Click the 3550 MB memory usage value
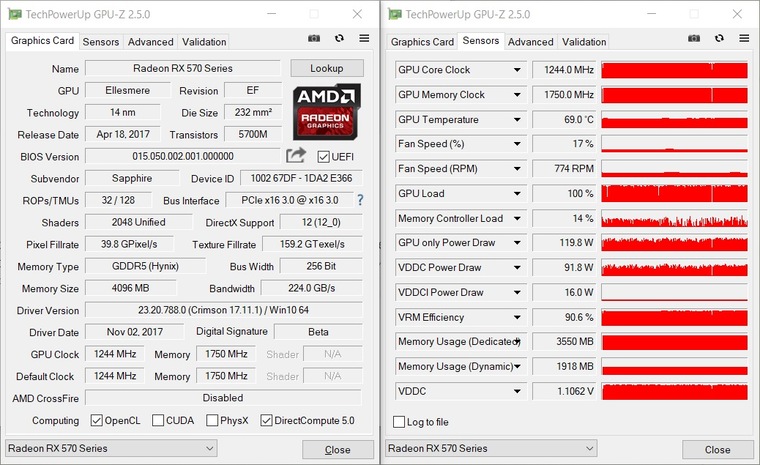 tap(565, 342)
